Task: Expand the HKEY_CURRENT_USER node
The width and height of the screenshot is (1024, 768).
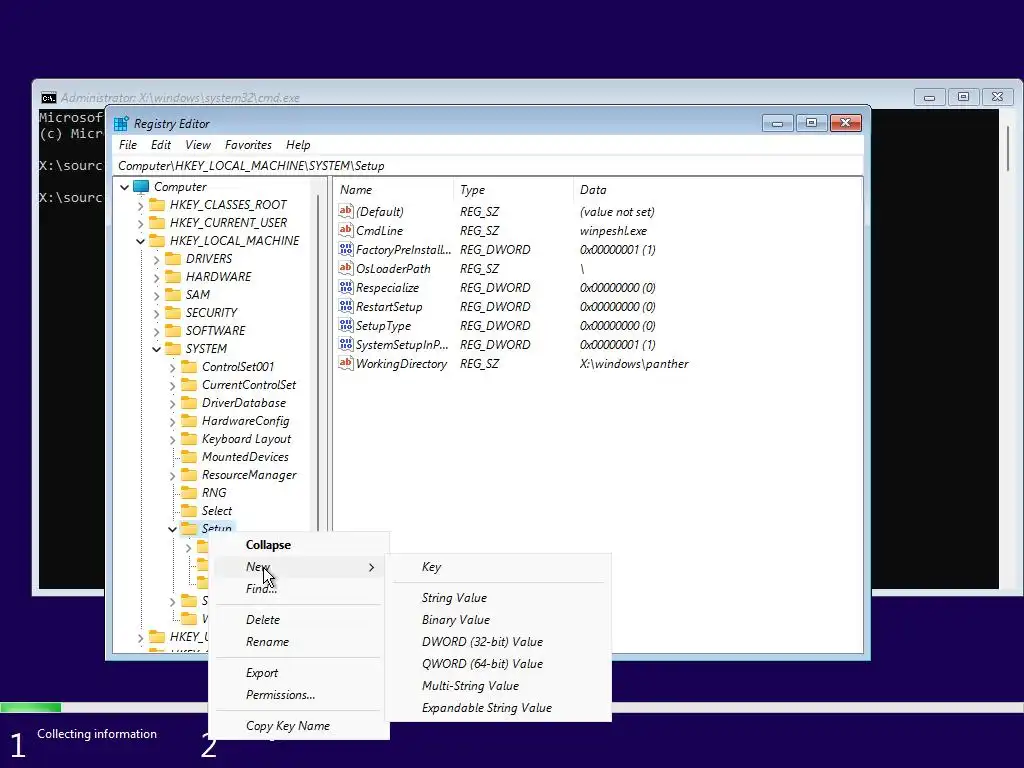Action: coord(140,223)
